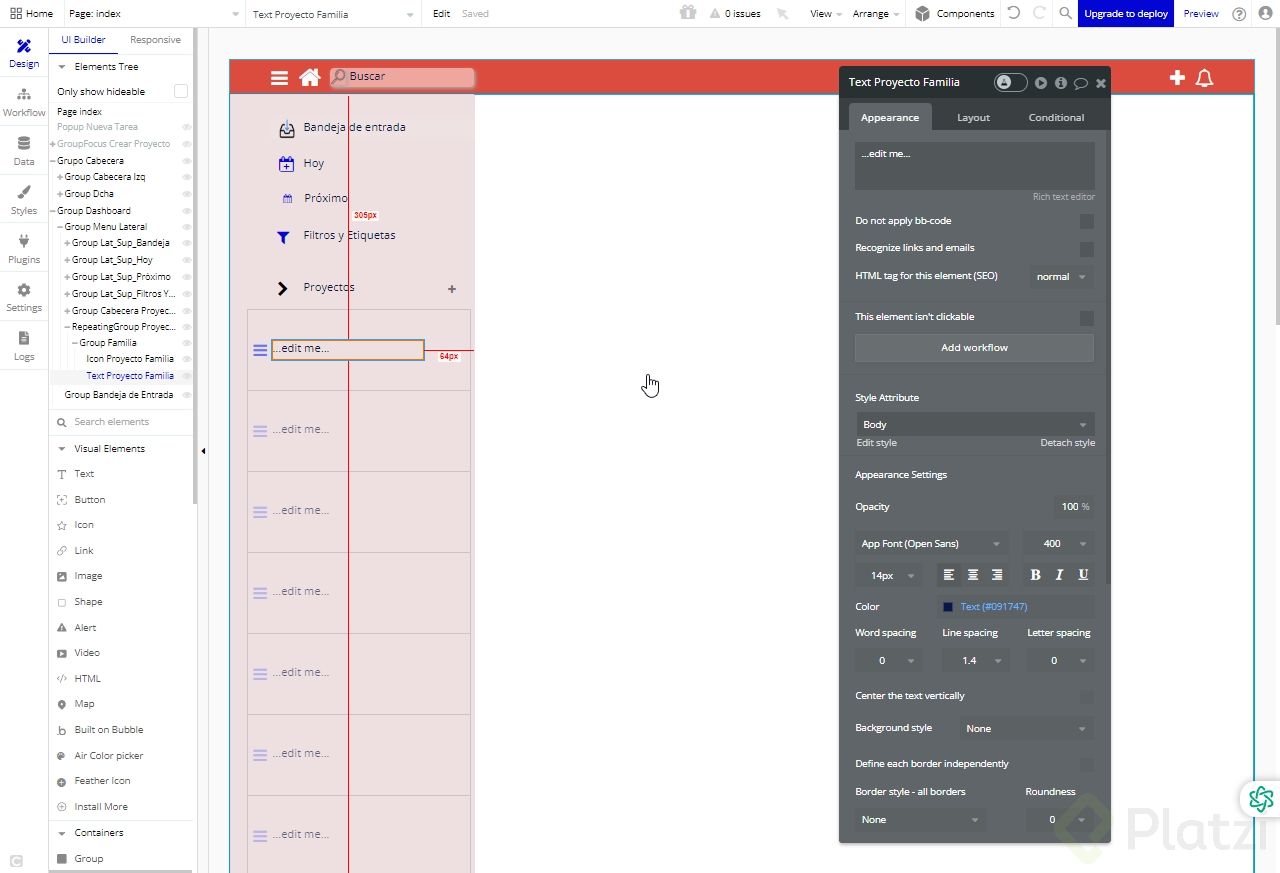1280x873 pixels.
Task: Click the bell notification icon
Action: pos(1204,78)
